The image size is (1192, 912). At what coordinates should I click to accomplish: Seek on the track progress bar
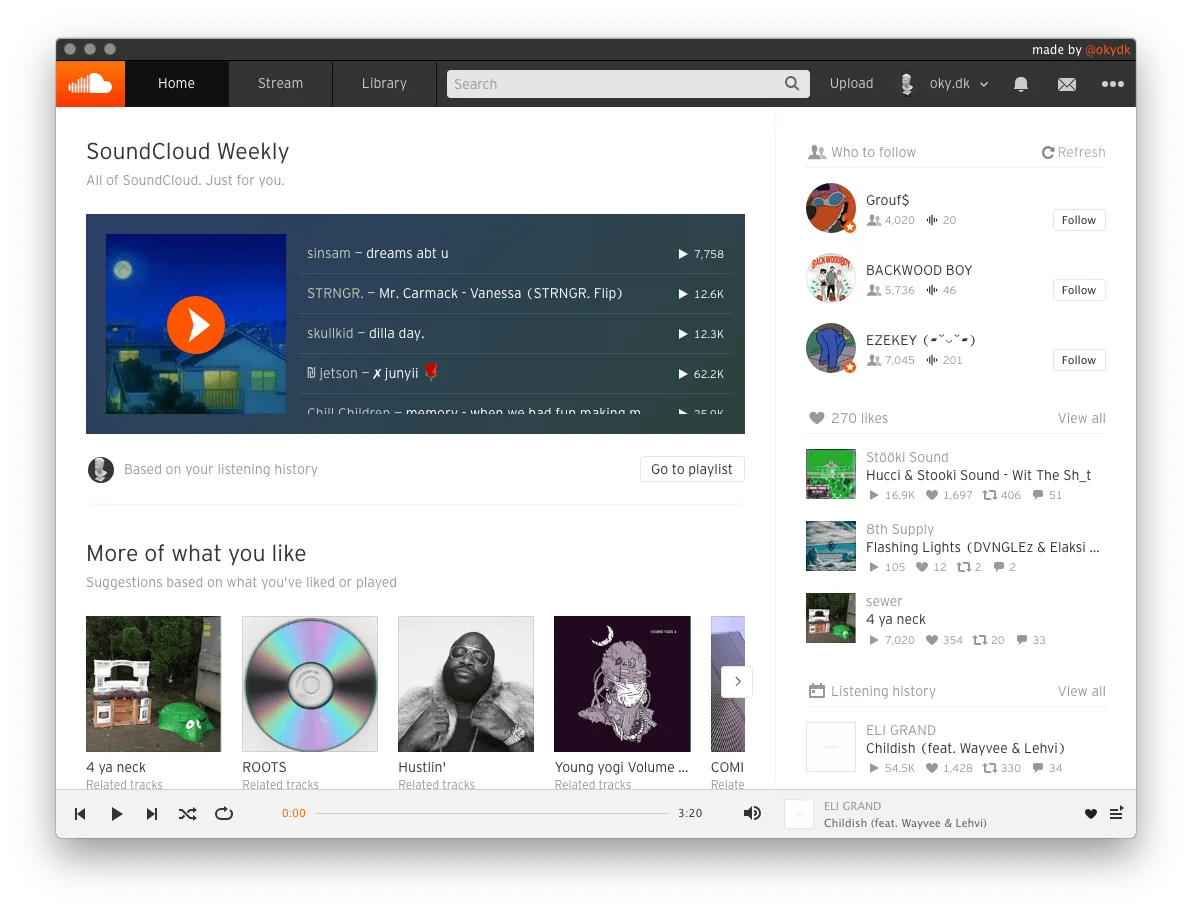[x=492, y=813]
